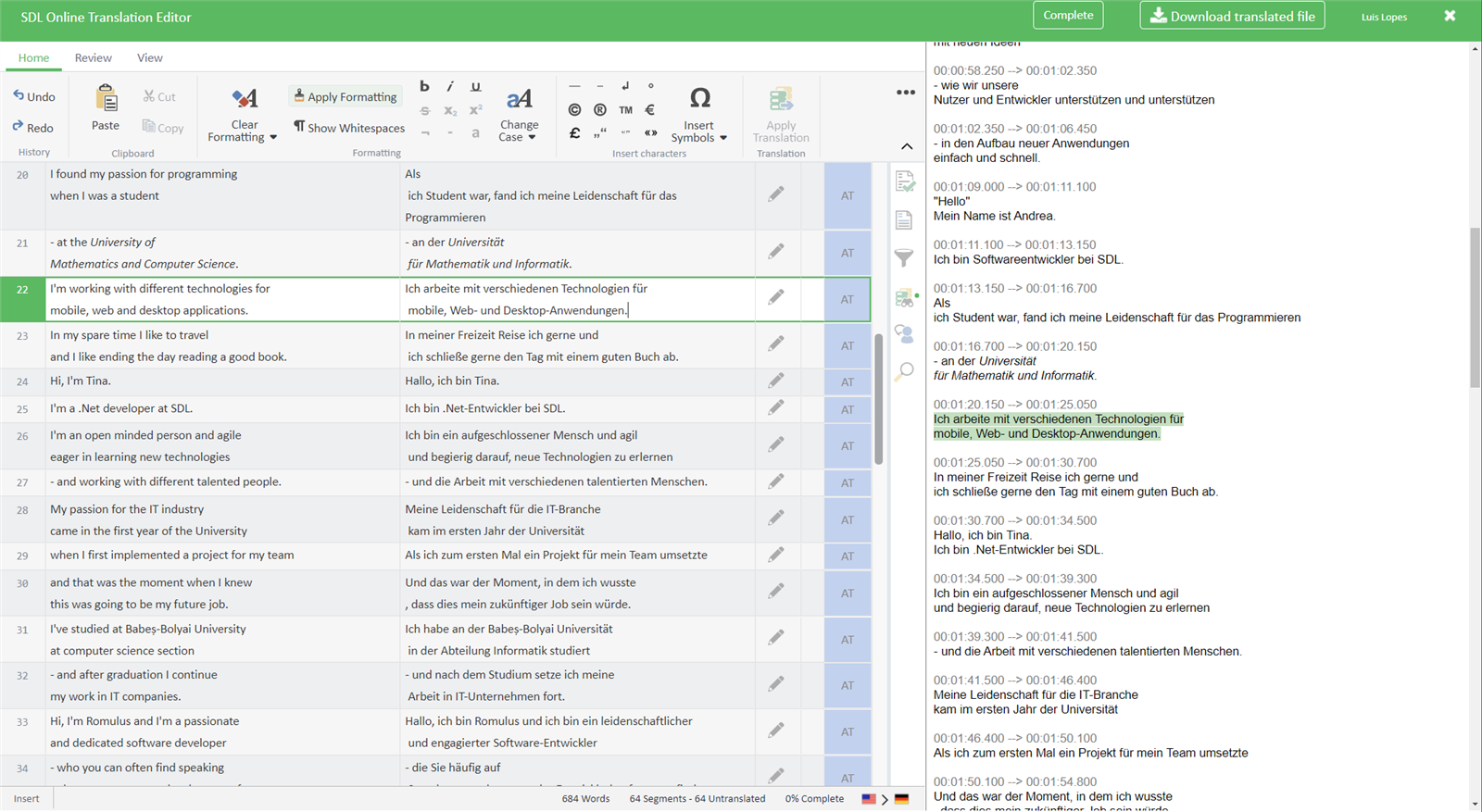Open the ribbon overflow ellipsis menu
Image resolution: width=1482 pixels, height=812 pixels.
pyautogui.click(x=906, y=93)
